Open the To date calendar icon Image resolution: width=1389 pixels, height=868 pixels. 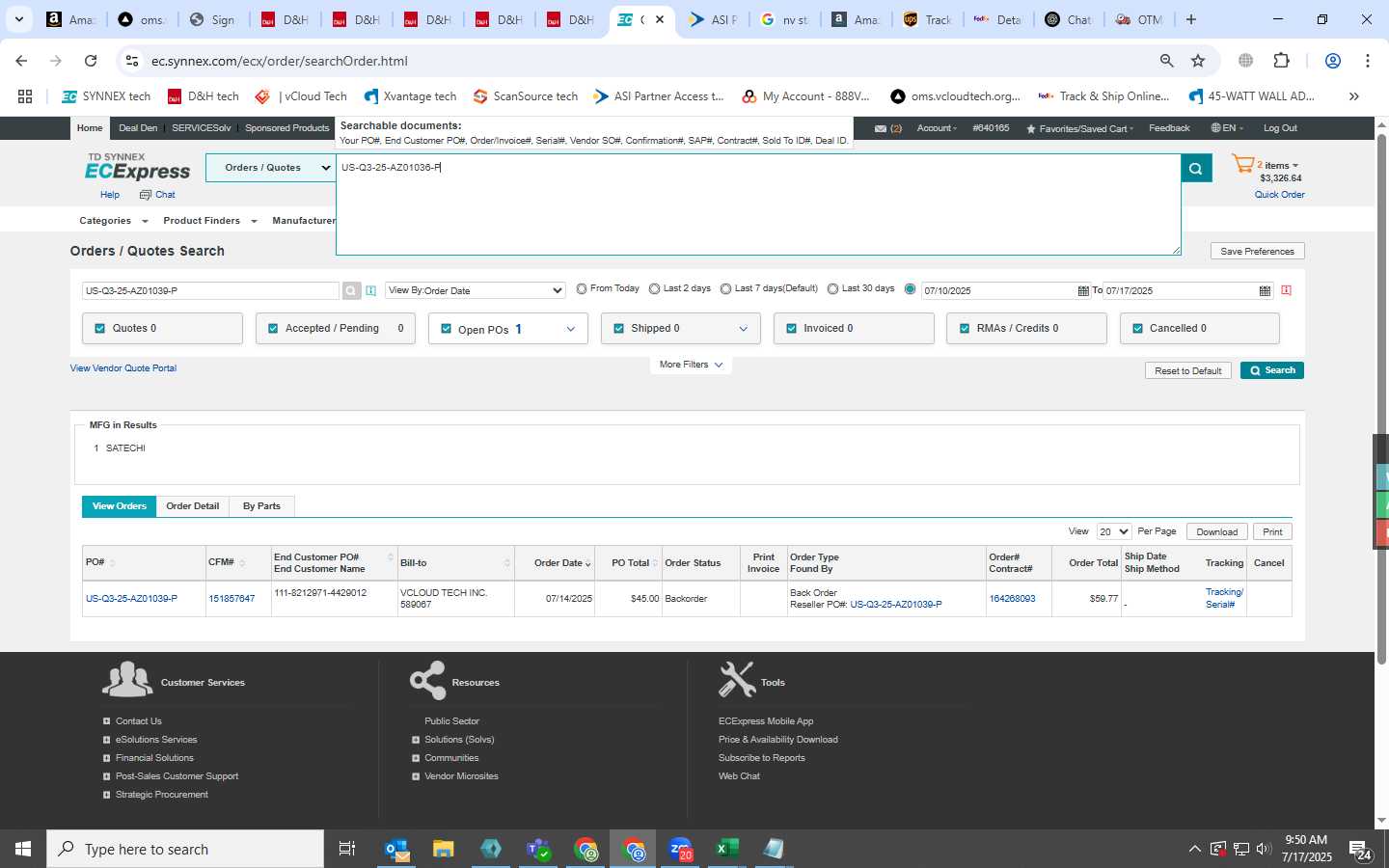point(1265,290)
